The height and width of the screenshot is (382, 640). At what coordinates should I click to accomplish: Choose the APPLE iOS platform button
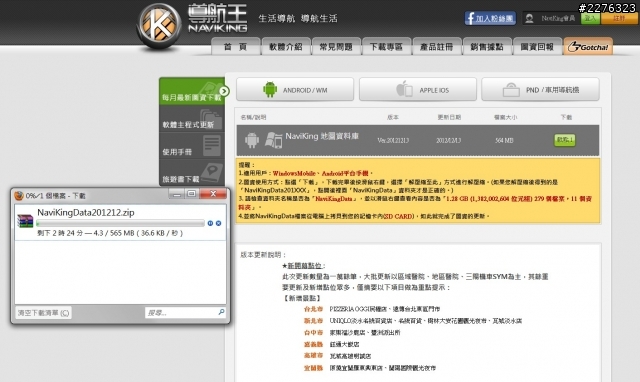point(418,89)
